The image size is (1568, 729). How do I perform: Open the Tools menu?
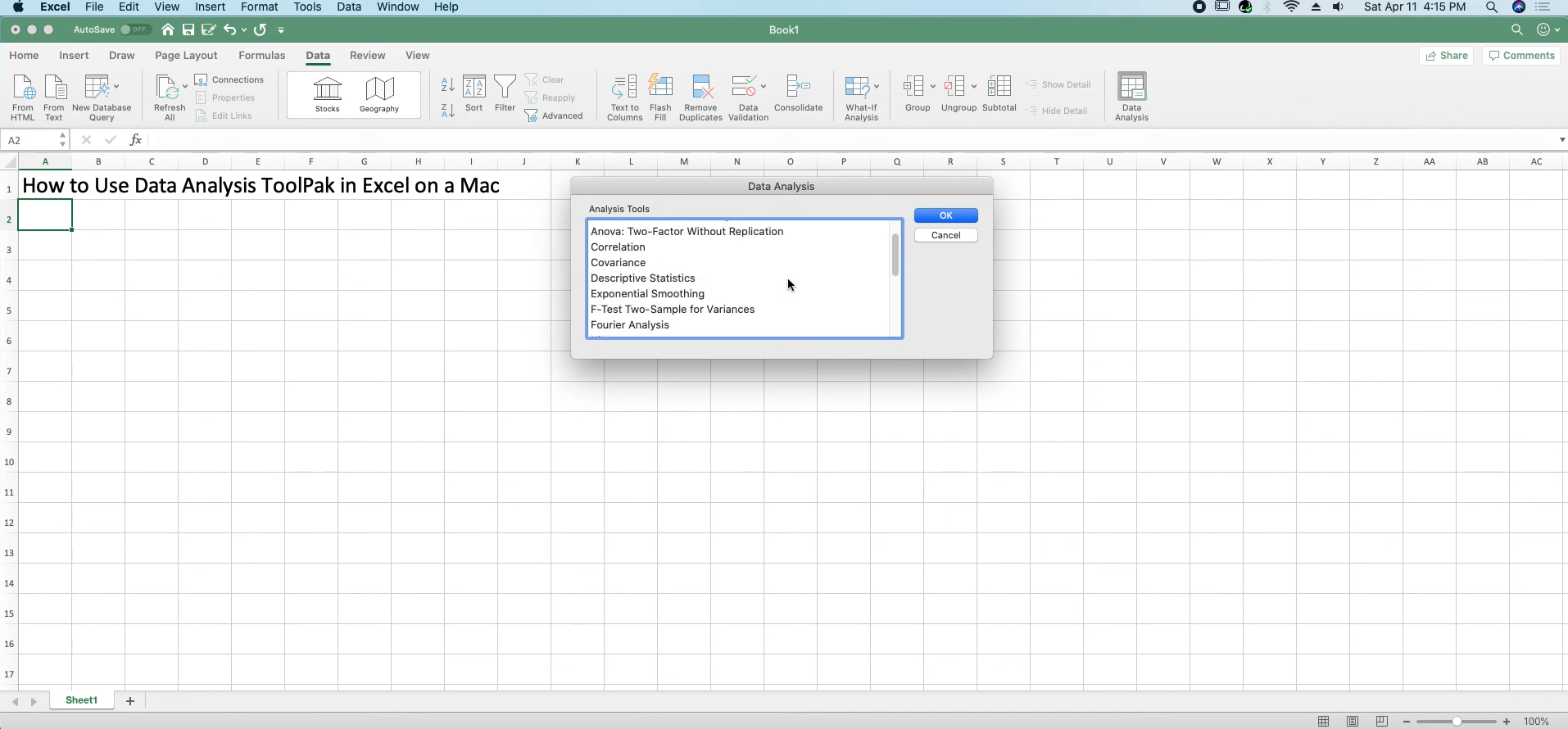(307, 7)
